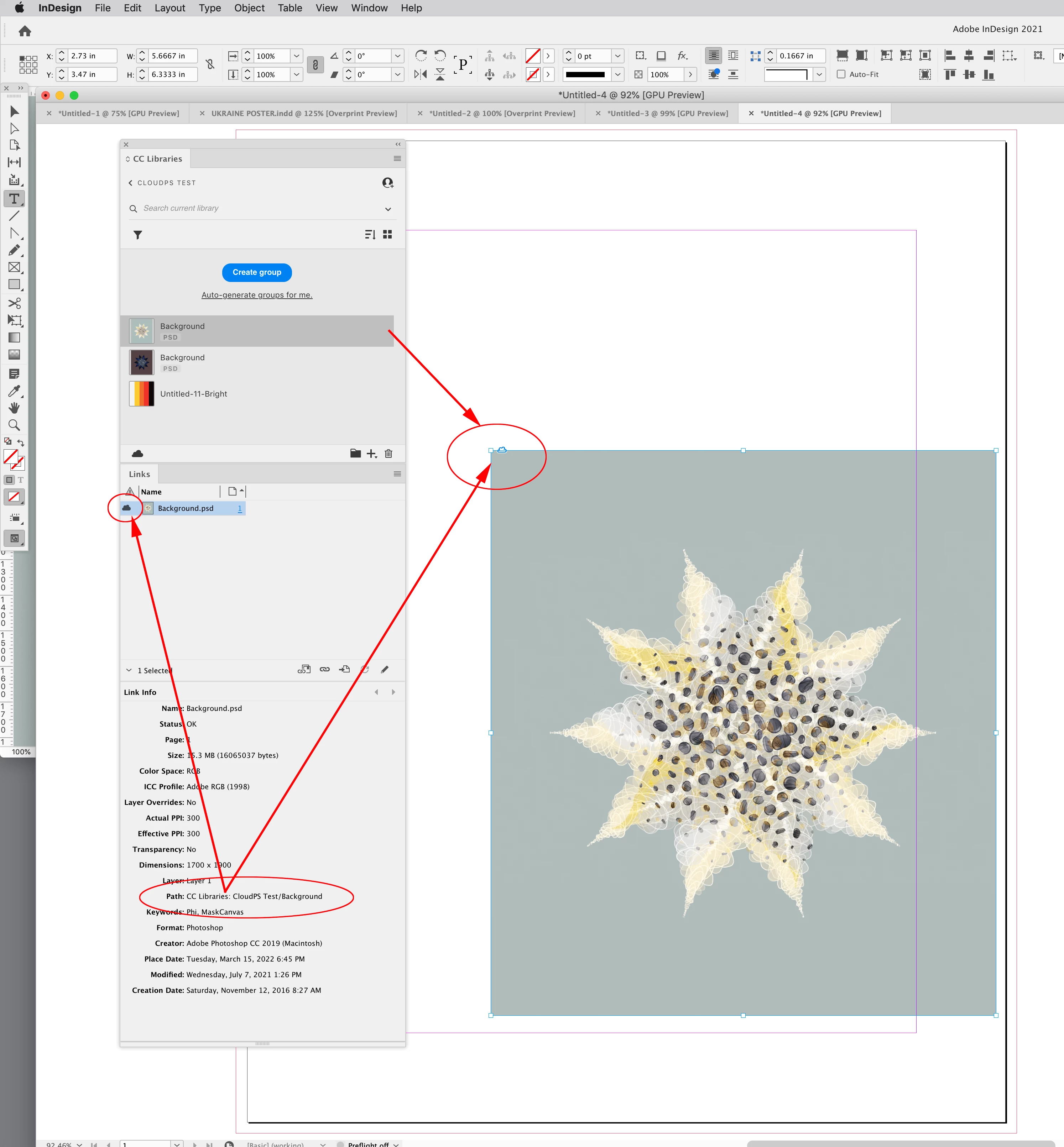Switch to UKRAINE POSTER.indd tab

[303, 113]
